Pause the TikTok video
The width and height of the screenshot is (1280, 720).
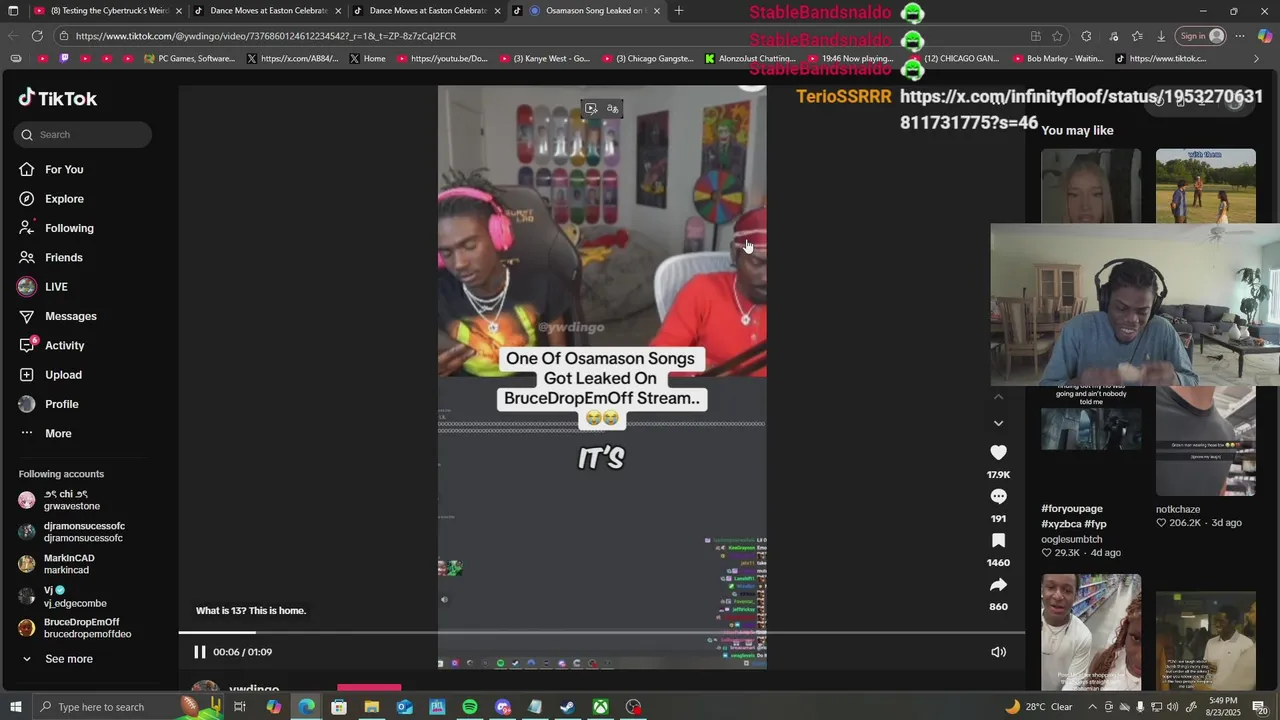pos(199,652)
